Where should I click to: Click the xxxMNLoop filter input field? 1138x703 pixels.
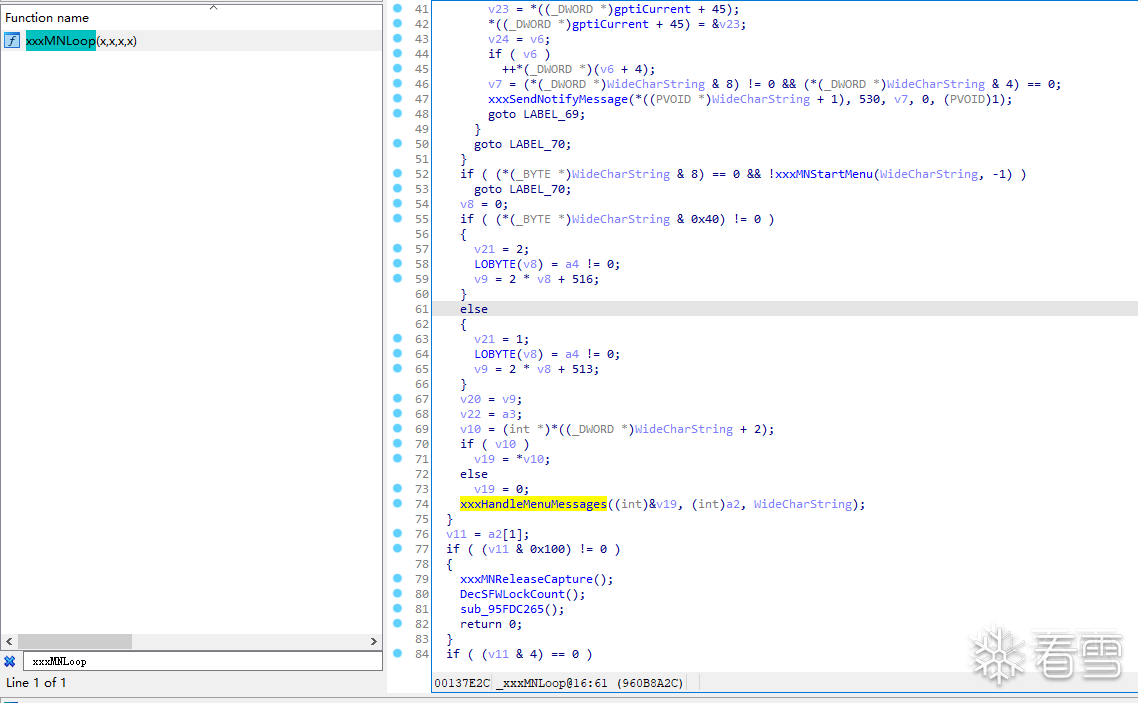coord(202,661)
